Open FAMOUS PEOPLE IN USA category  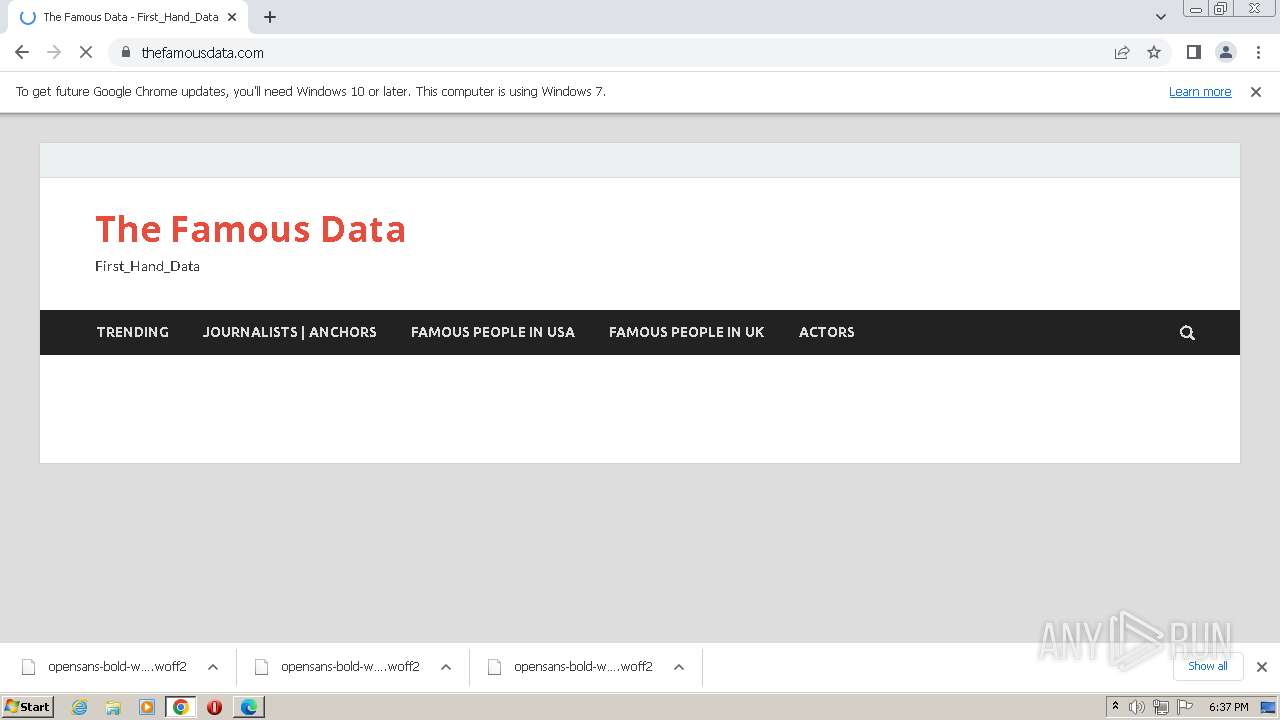click(x=493, y=332)
